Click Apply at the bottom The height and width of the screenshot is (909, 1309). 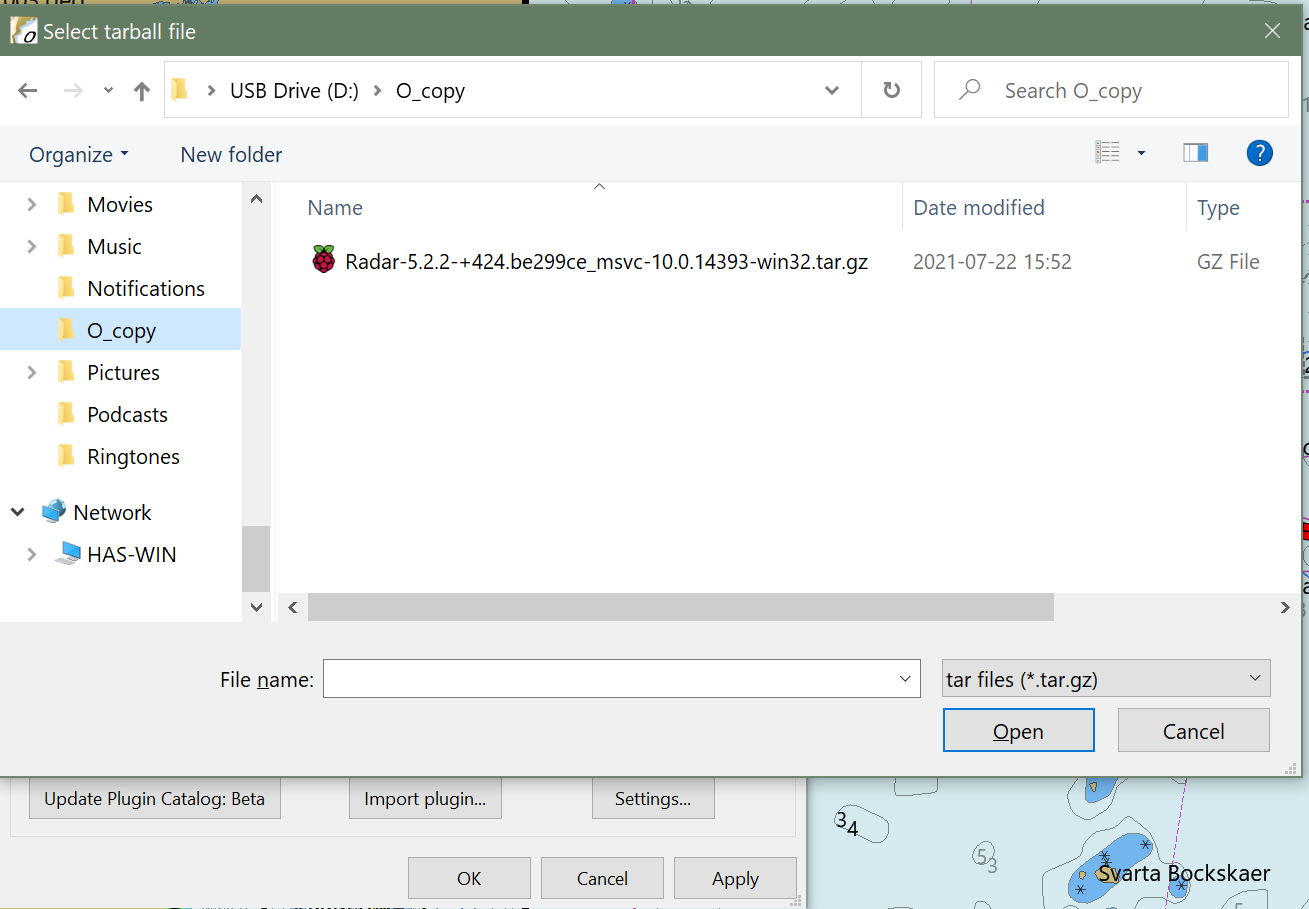735,878
